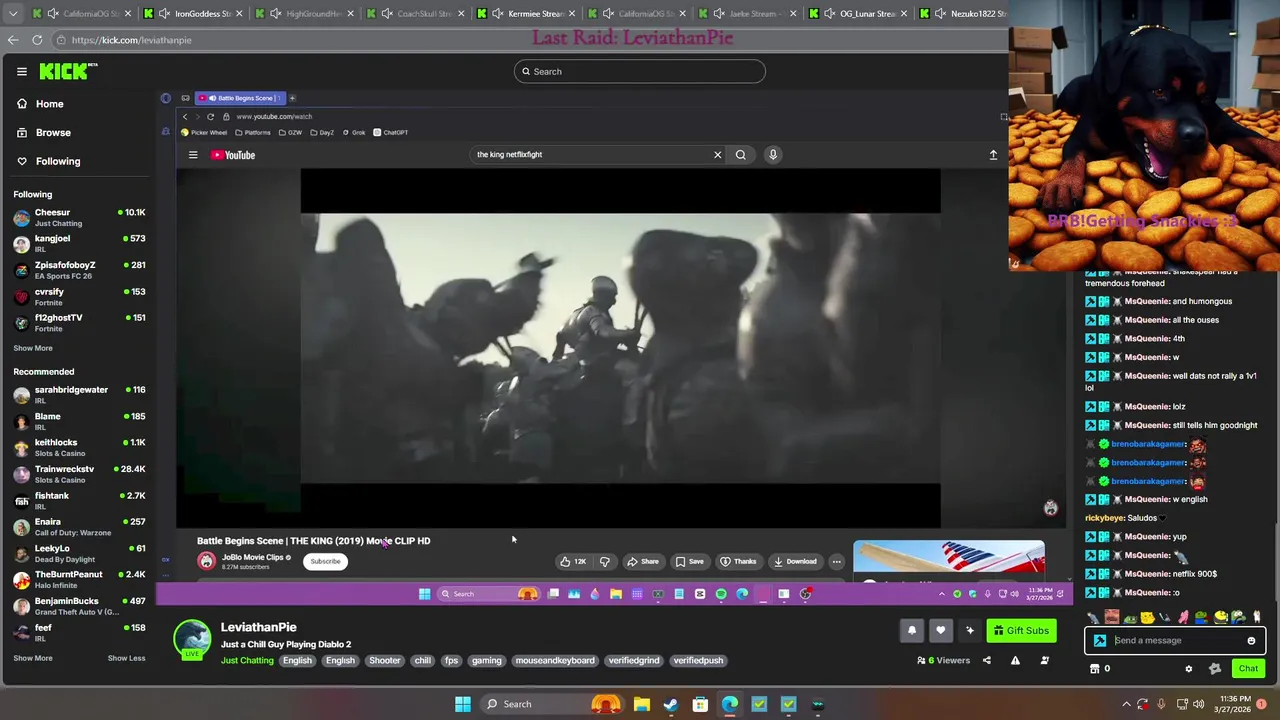Open File Explorer from the Windows taskbar
1280x720 pixels.
(x=641, y=704)
